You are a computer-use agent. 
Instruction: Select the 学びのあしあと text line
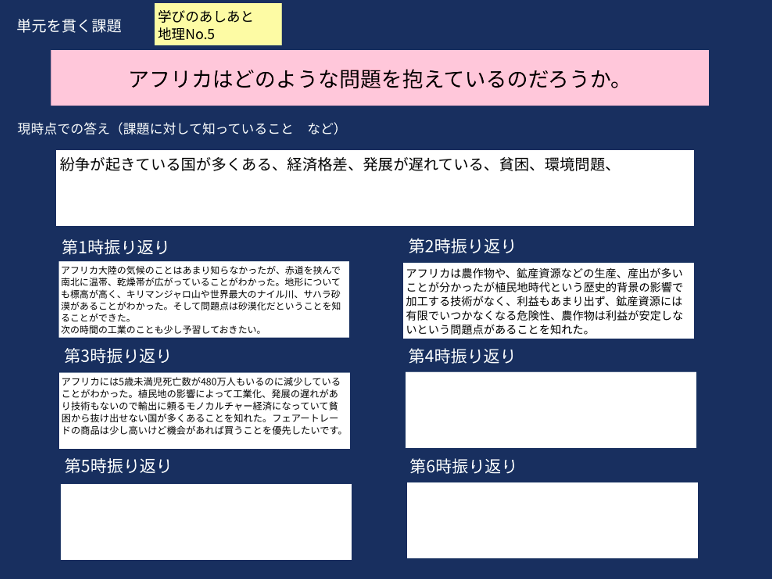(x=205, y=16)
